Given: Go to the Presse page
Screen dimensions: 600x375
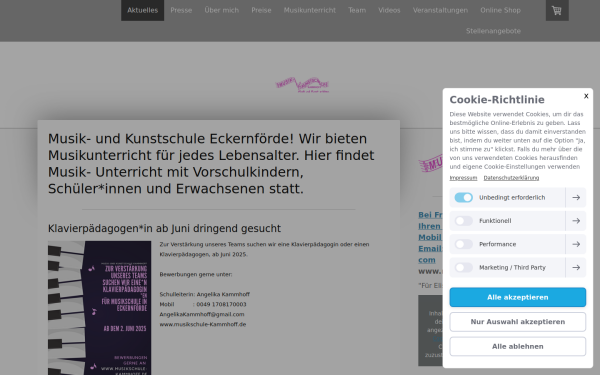Looking at the screenshot, I should pyautogui.click(x=181, y=10).
